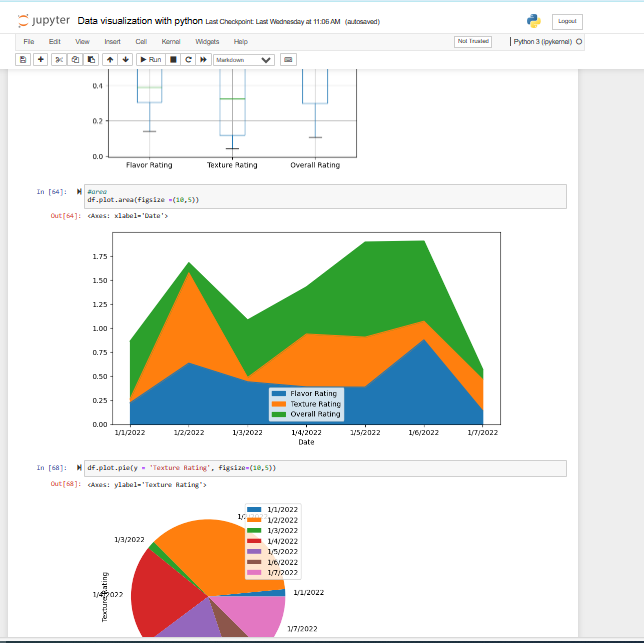Click the 1/4/2022 red swatch in pie legend
The width and height of the screenshot is (644, 643).
(x=254, y=541)
